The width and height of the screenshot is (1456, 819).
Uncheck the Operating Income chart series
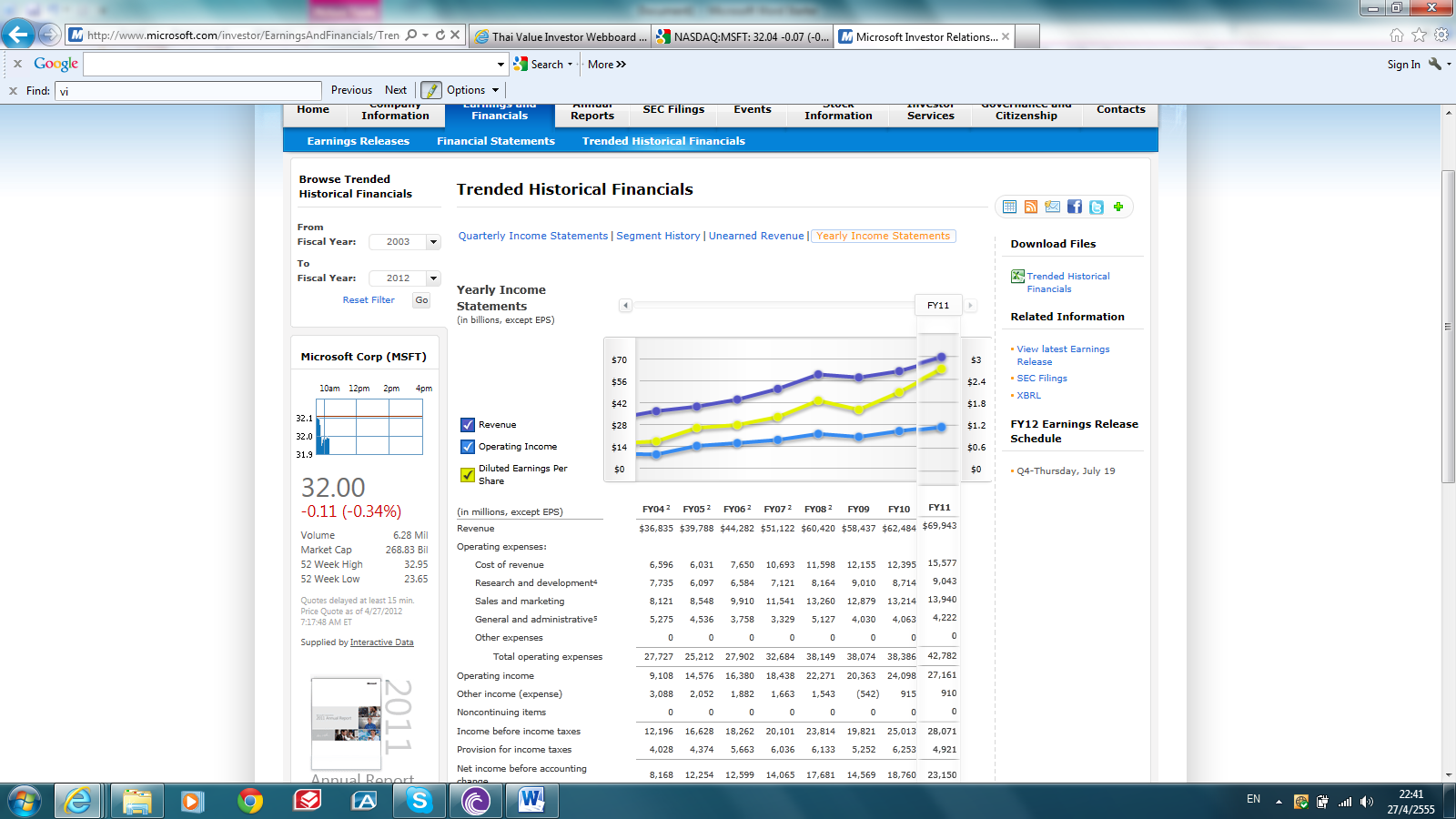click(x=468, y=447)
